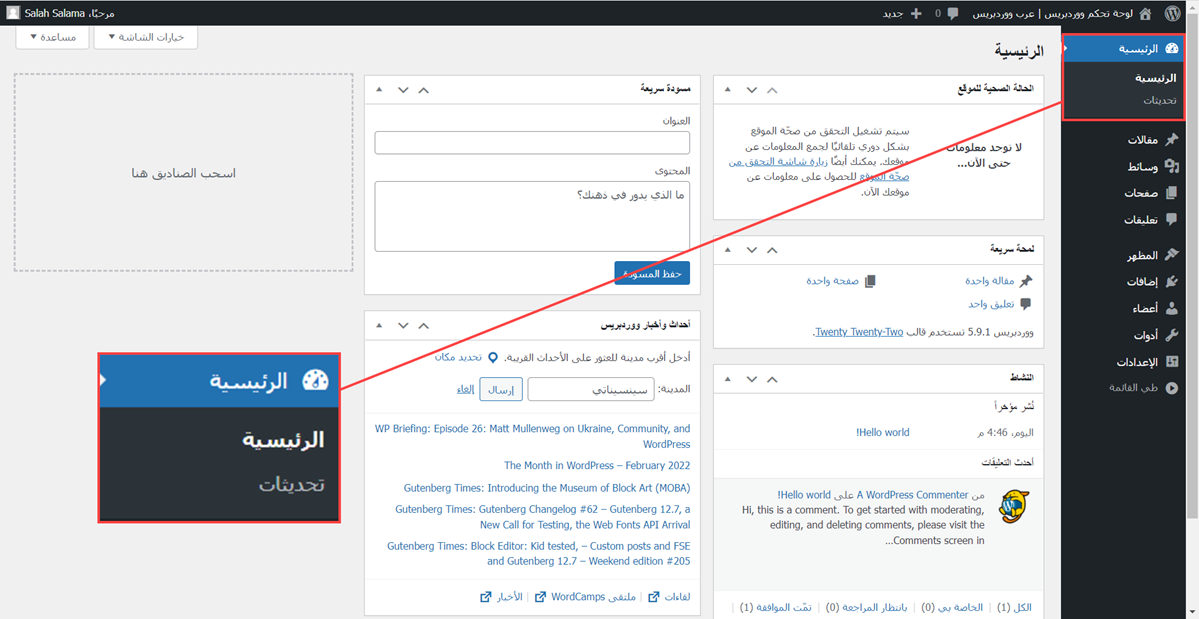The height and width of the screenshot is (619, 1199).
Task: Go to Pages (صفحات) in sidebar menu
Action: (x=1140, y=193)
